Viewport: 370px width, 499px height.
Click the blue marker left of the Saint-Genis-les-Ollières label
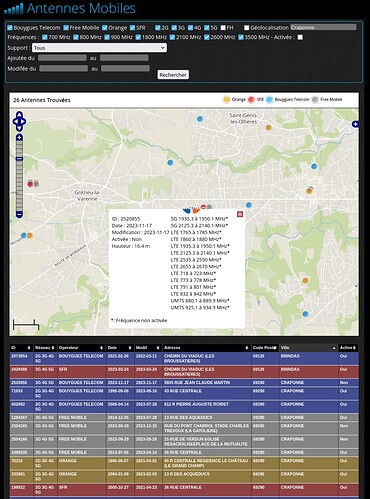[200, 119]
